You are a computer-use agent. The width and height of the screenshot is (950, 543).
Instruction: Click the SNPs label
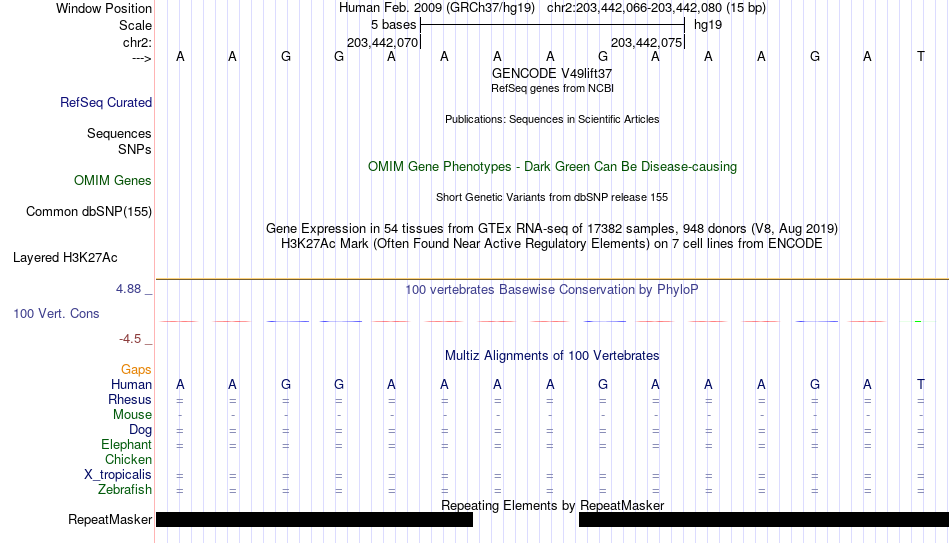(x=135, y=149)
